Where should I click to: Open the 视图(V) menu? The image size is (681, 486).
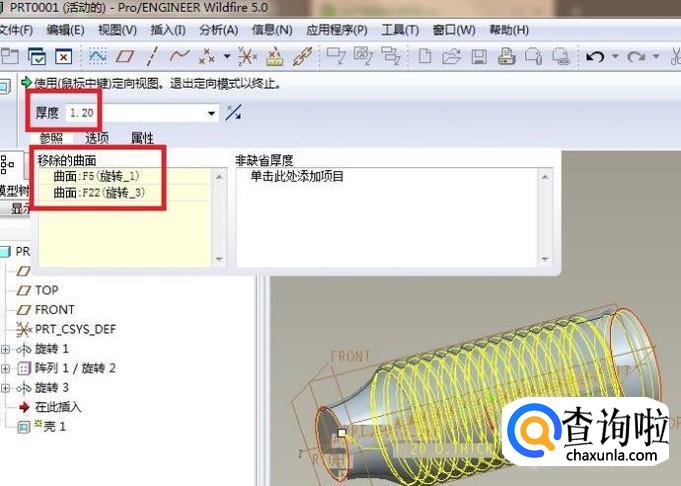(x=117, y=30)
